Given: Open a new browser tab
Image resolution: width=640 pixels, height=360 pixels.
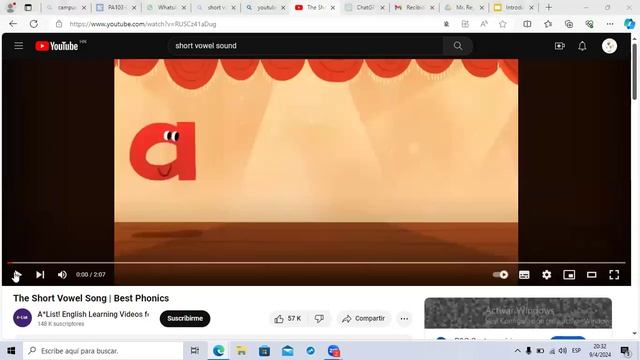Looking at the screenshot, I should pyautogui.click(x=549, y=7).
